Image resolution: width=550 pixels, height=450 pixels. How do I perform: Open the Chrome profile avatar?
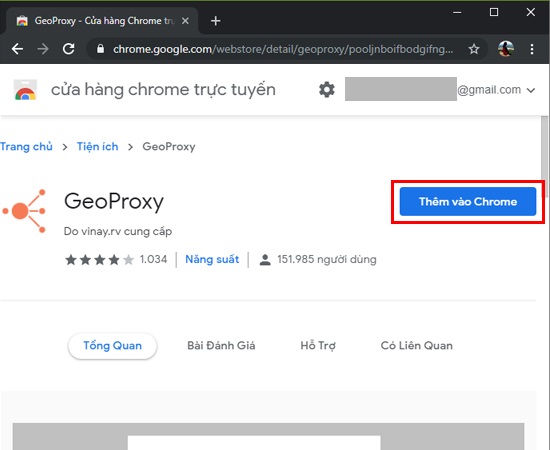point(506,49)
